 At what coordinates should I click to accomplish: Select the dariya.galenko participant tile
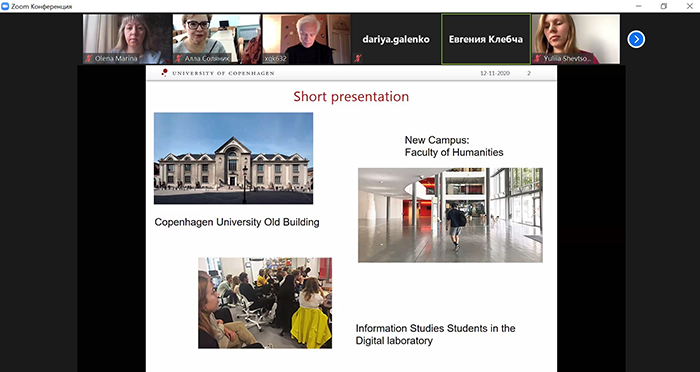click(396, 39)
